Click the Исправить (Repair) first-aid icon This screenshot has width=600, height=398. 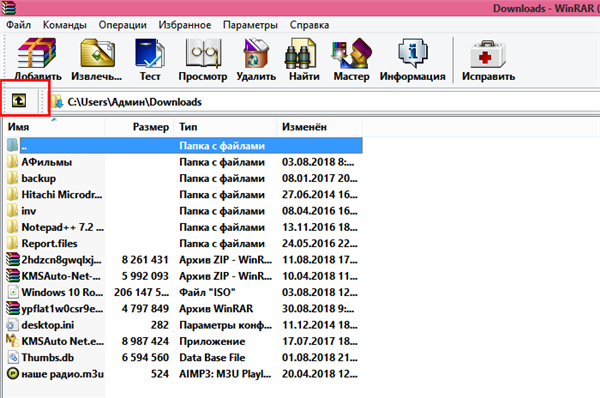point(488,54)
